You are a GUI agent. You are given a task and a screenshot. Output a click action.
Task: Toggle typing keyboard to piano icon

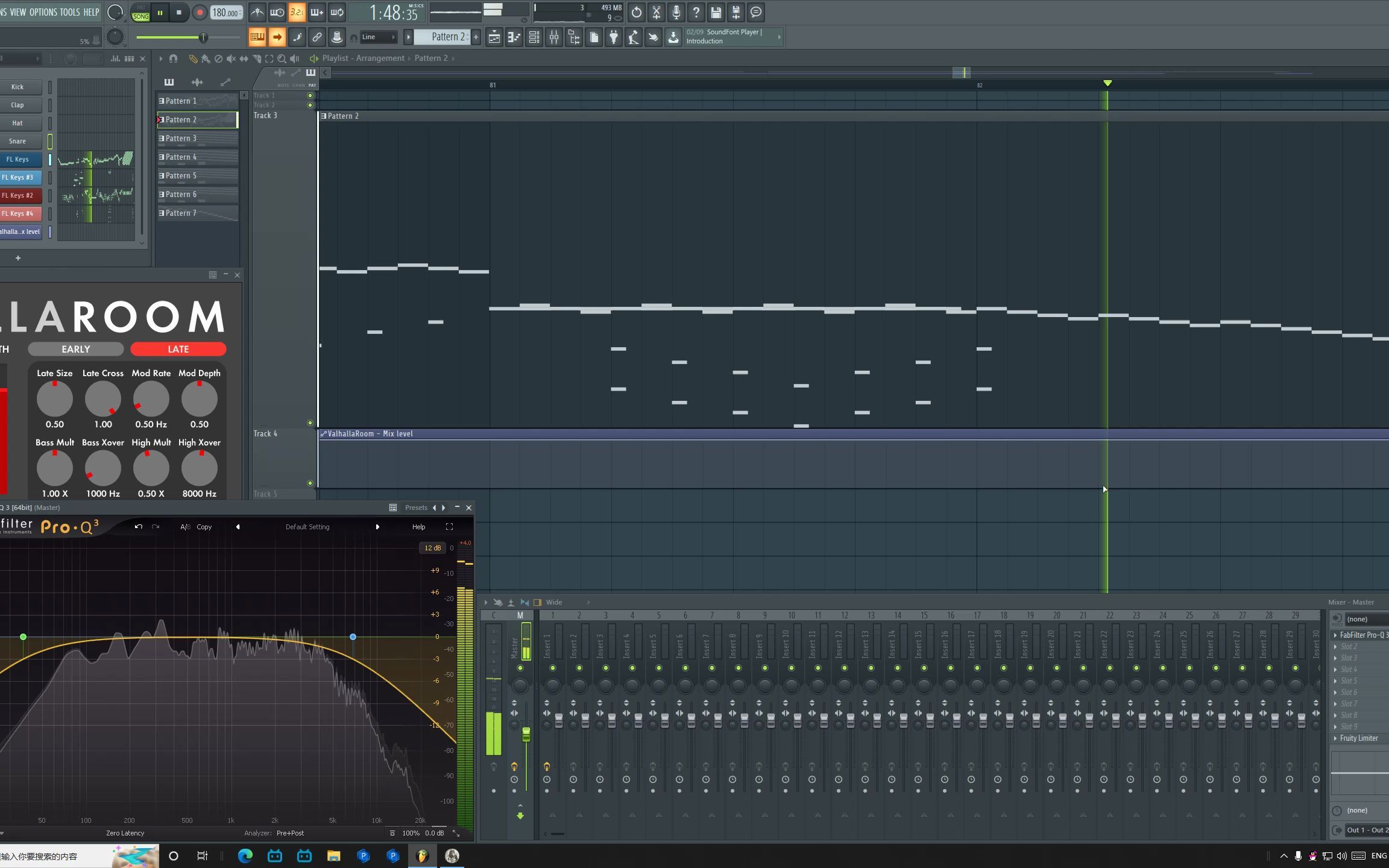257,37
